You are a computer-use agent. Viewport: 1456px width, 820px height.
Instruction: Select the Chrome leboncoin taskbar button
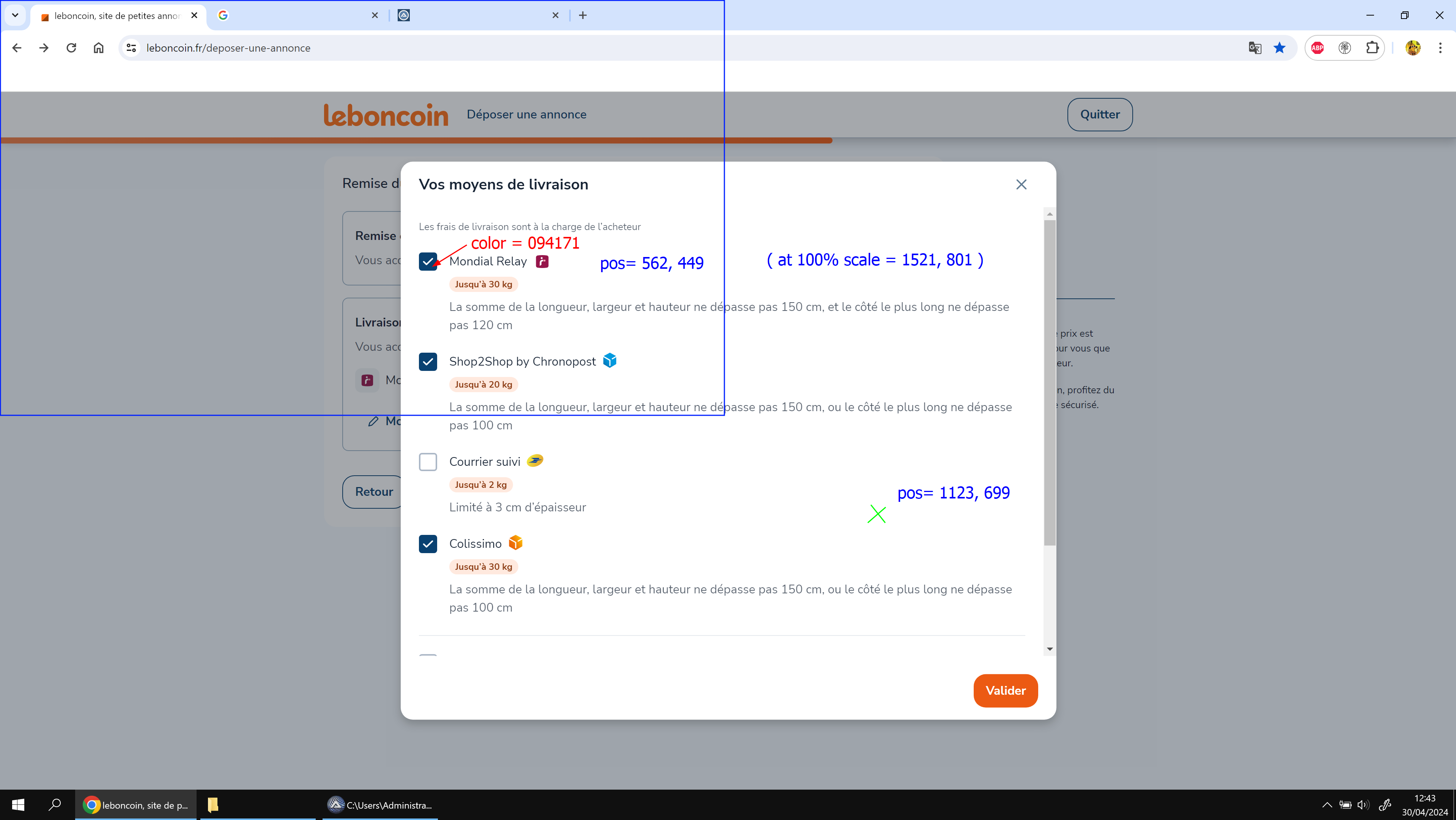click(135, 805)
